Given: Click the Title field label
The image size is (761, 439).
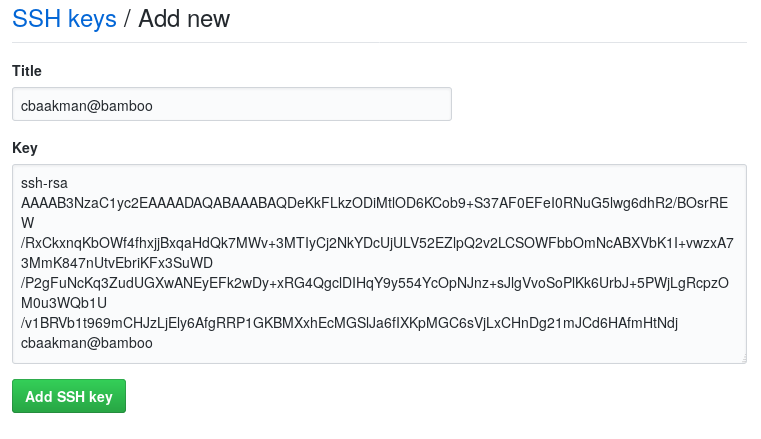Looking at the screenshot, I should click(27, 70).
